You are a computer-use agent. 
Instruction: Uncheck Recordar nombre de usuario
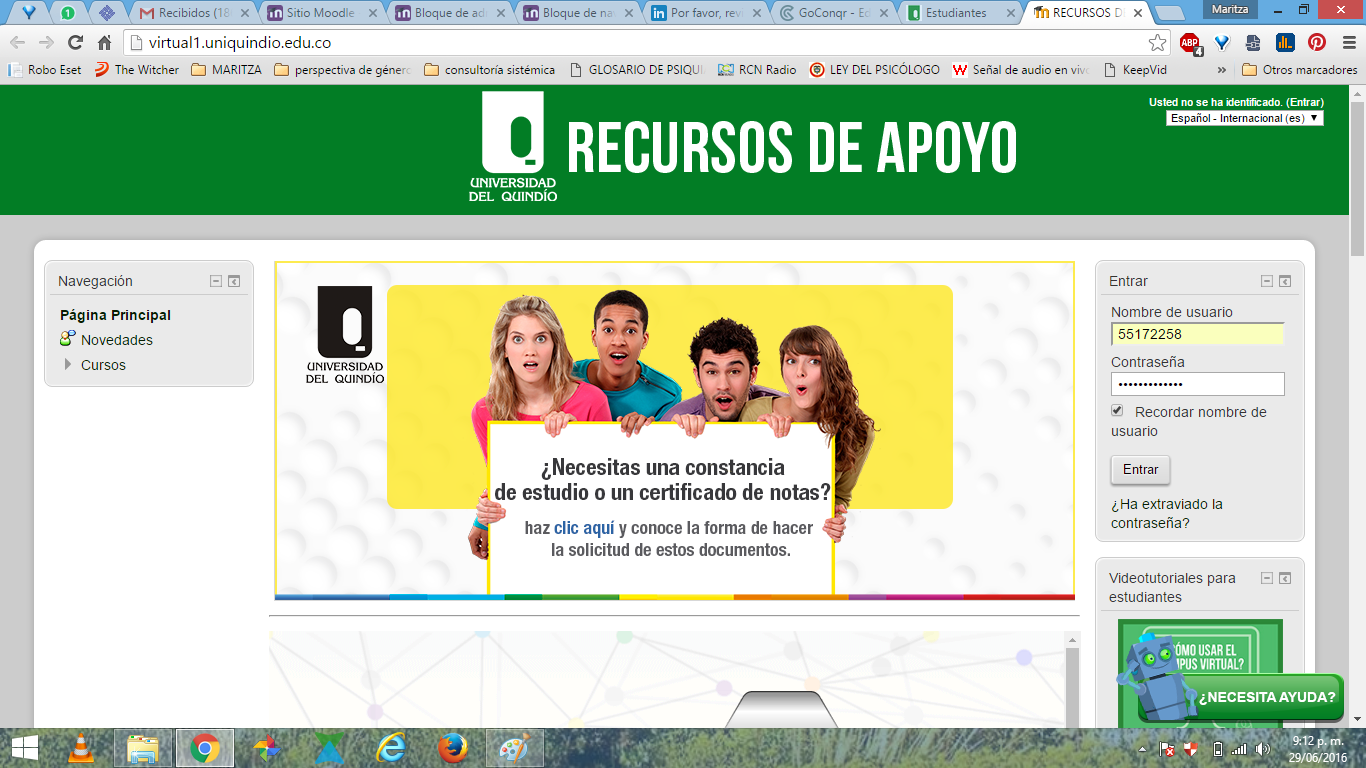(1117, 411)
